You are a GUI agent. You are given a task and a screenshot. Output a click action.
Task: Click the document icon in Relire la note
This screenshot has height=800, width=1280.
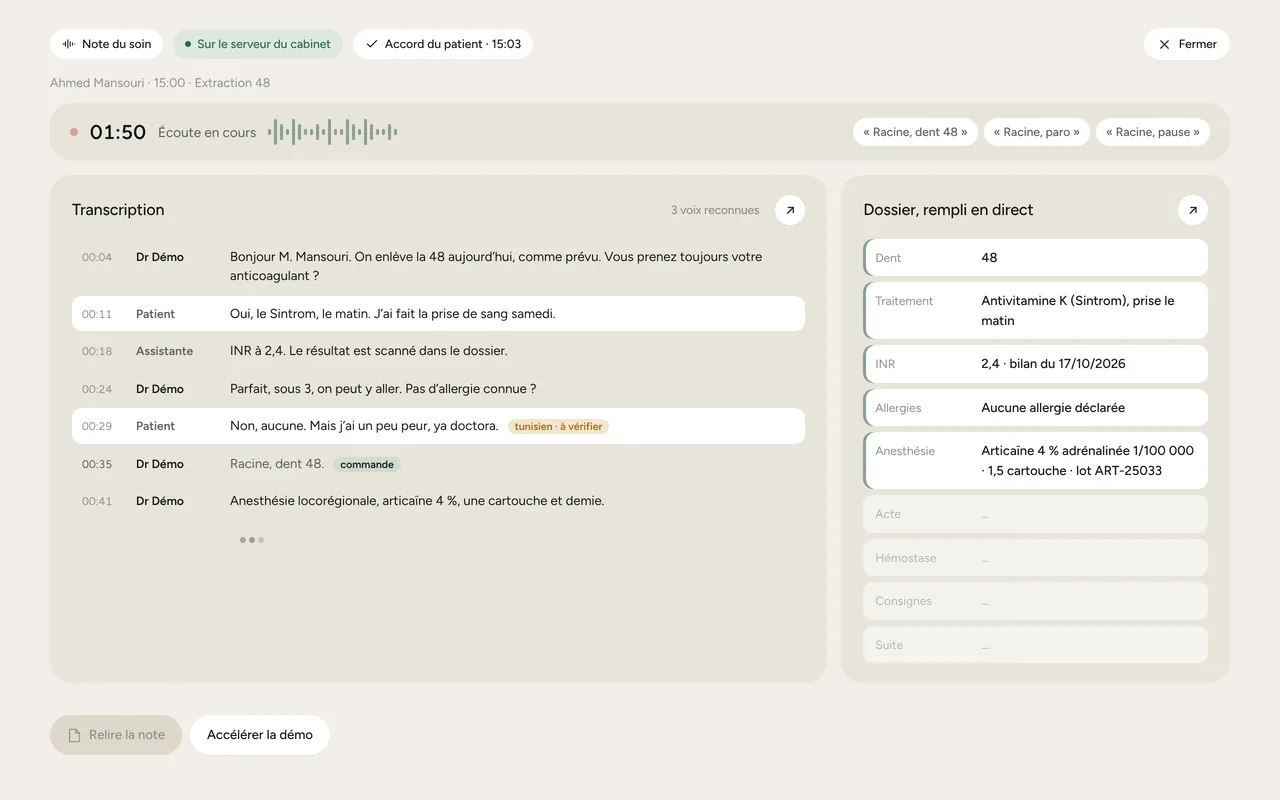[74, 735]
